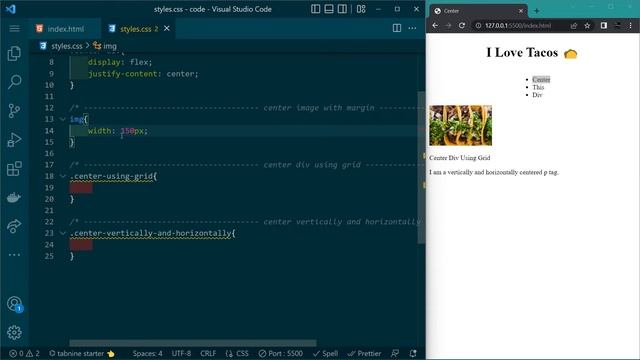Toggle Spell checker in status bar
This screenshot has width=640, height=360.
pos(325,353)
